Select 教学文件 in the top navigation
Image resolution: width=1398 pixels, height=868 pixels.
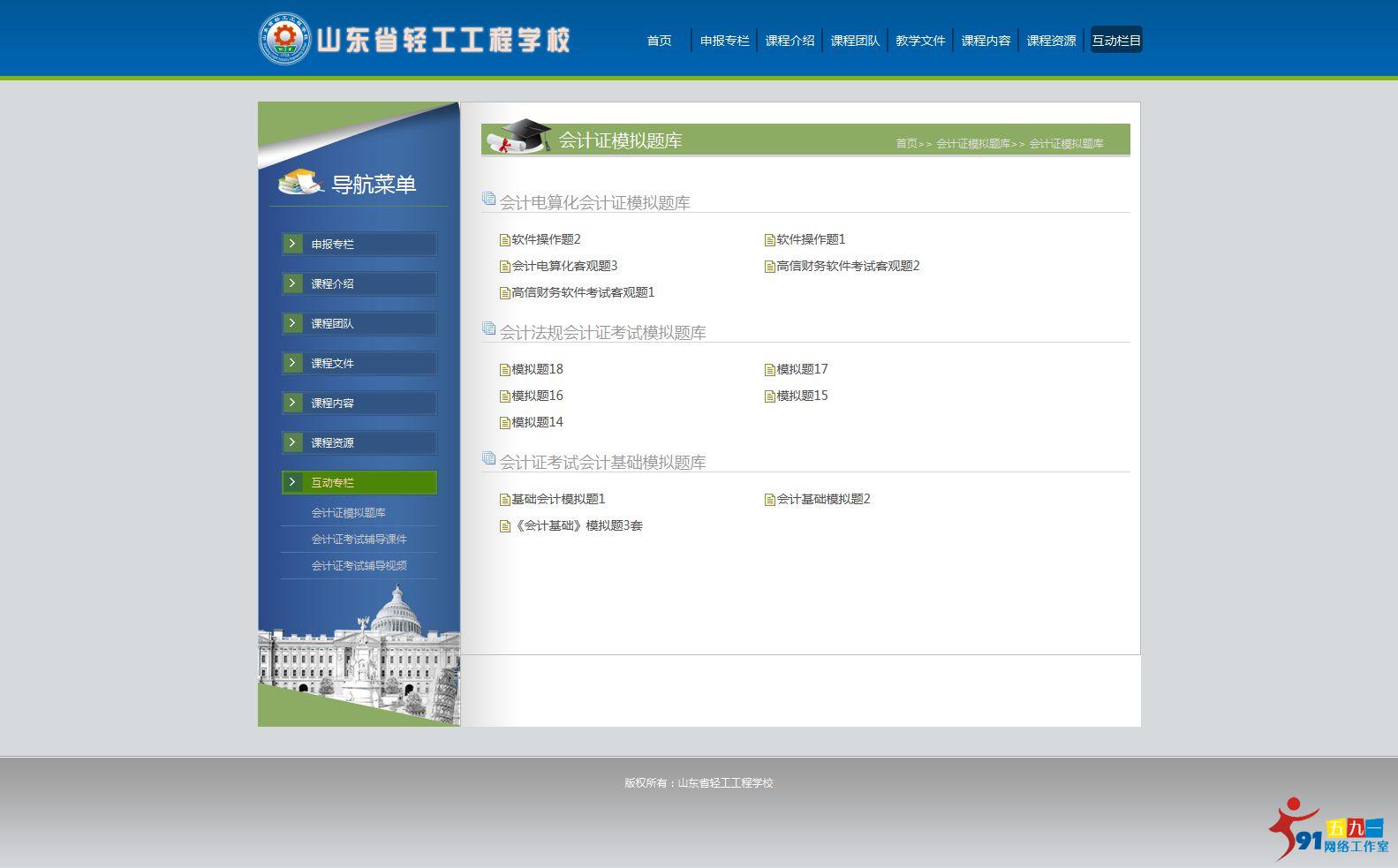click(x=920, y=41)
